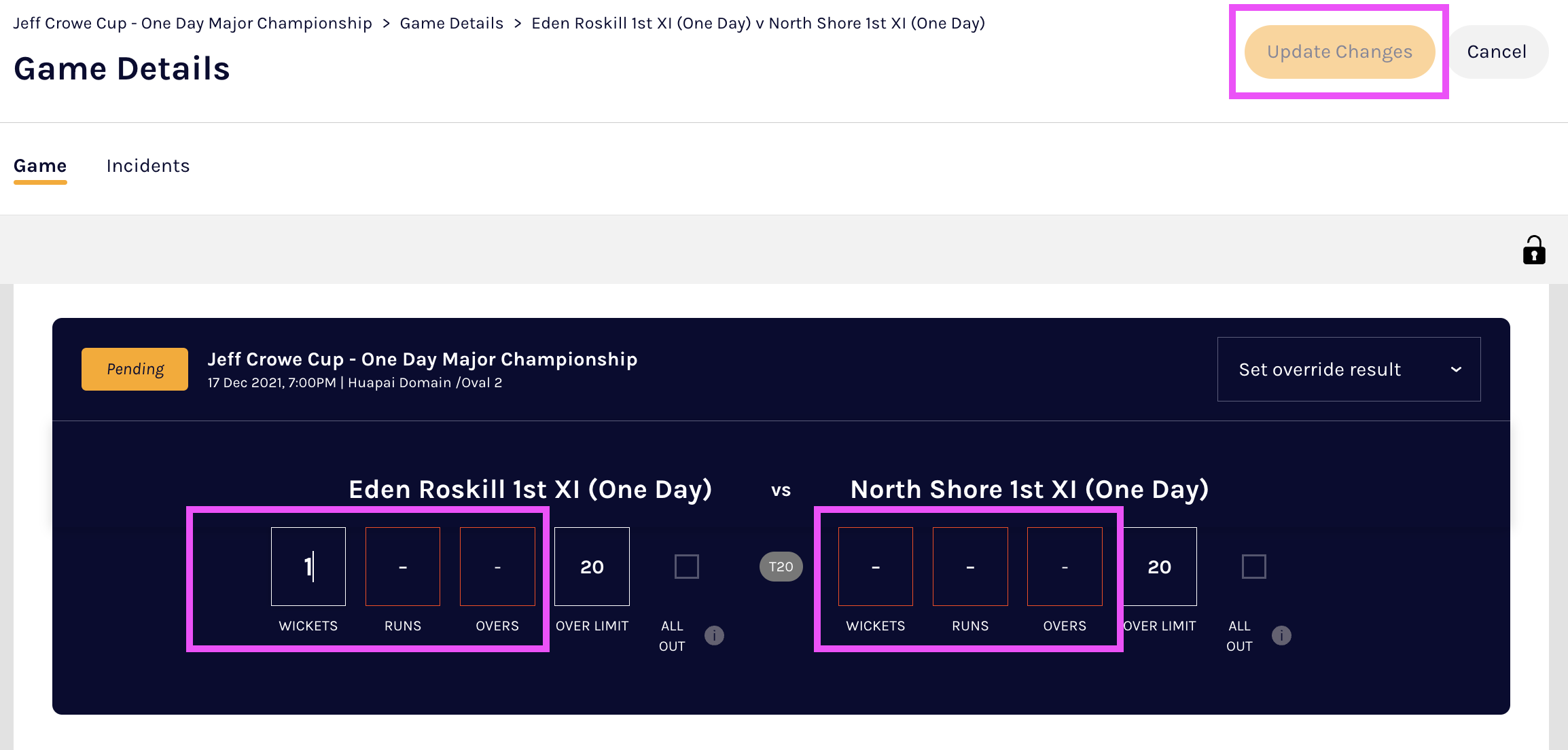Select the Game tab

tap(40, 166)
